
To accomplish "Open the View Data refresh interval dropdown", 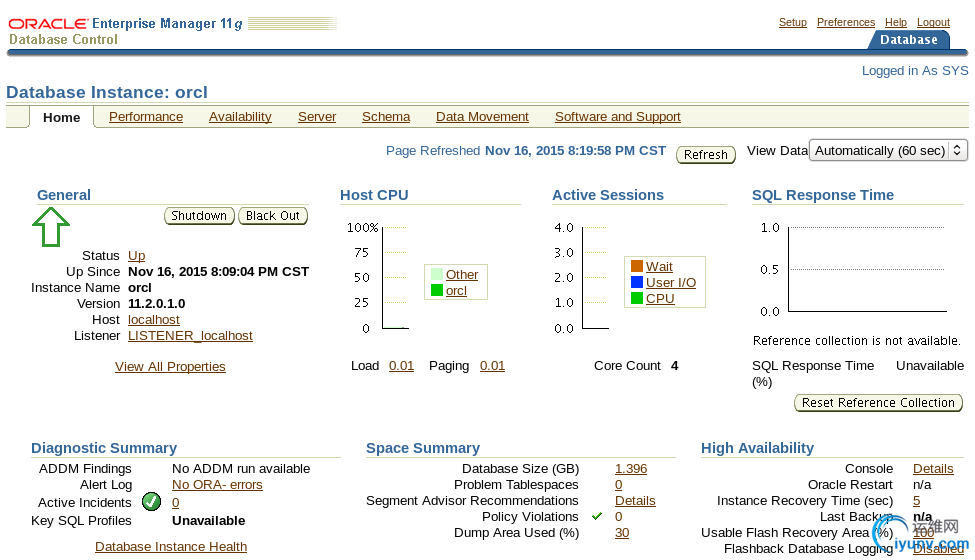I will (x=889, y=150).
